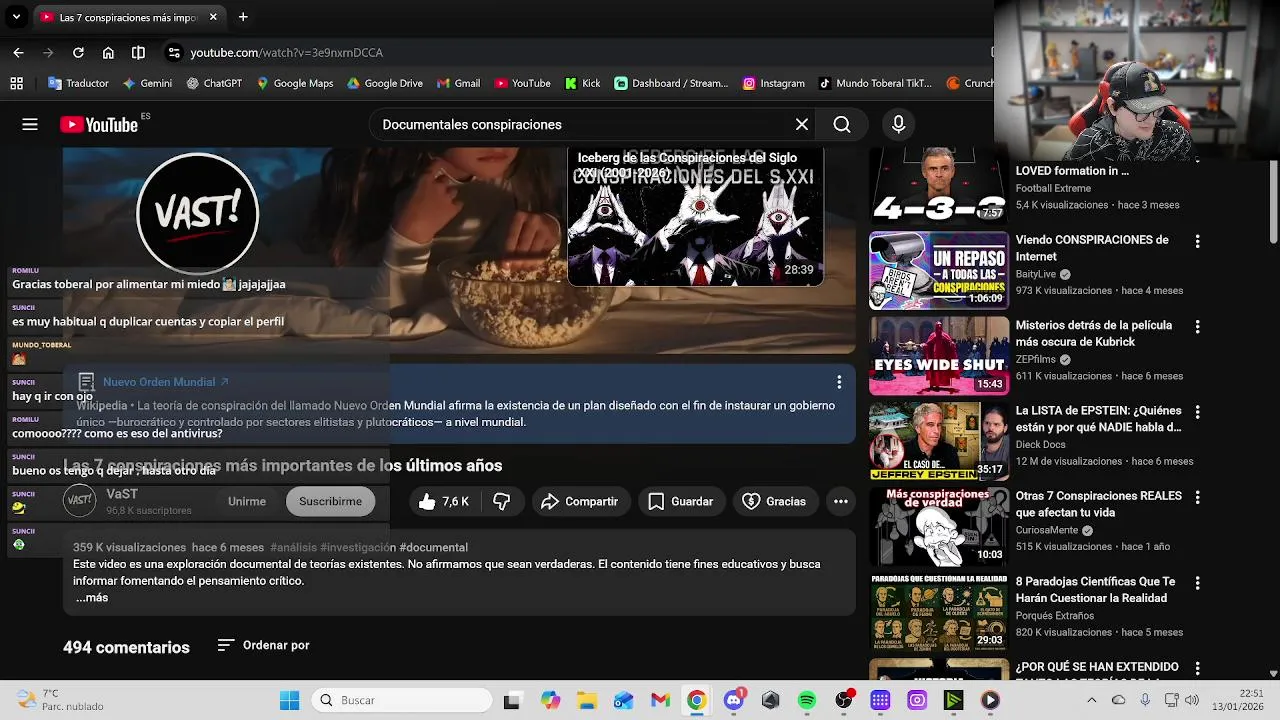Share the video with Compartir
Image resolution: width=1280 pixels, height=720 pixels.
pyautogui.click(x=579, y=501)
